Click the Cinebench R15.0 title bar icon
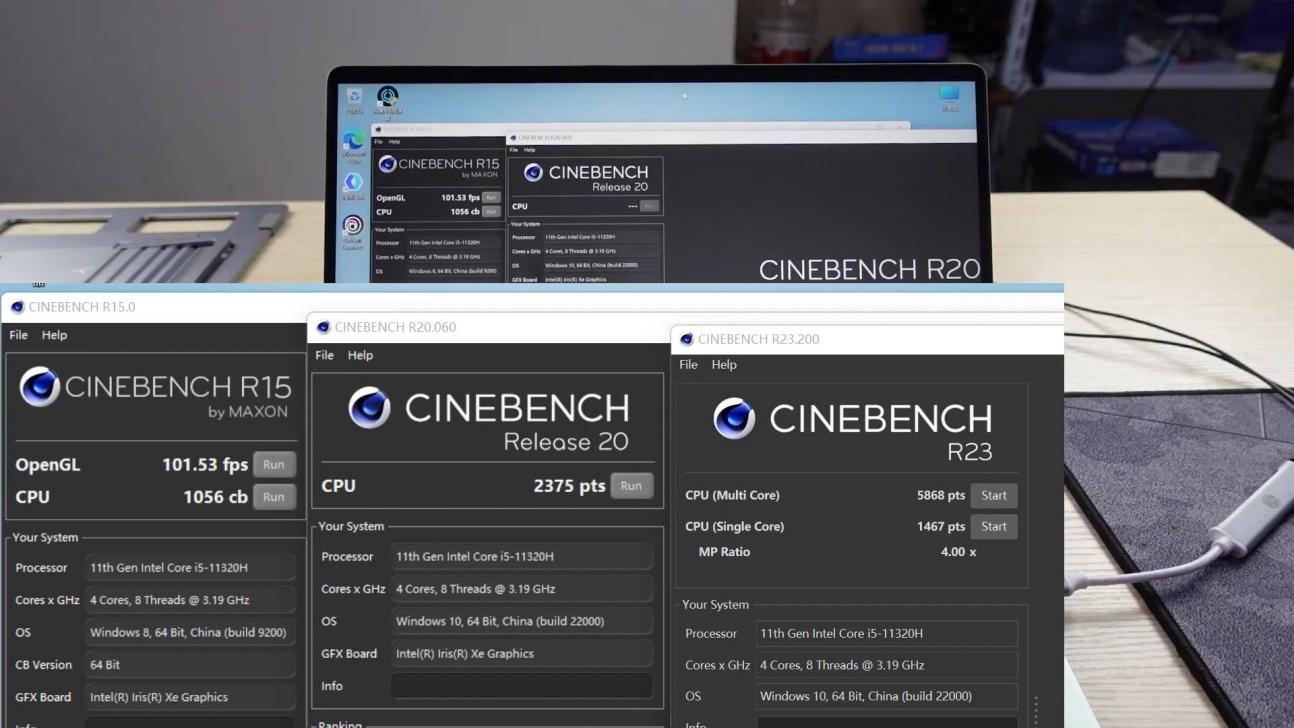This screenshot has width=1294, height=728. [17, 307]
